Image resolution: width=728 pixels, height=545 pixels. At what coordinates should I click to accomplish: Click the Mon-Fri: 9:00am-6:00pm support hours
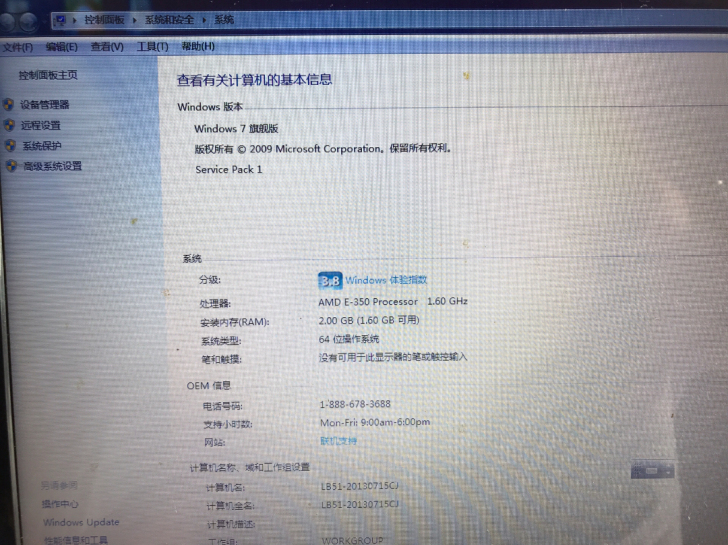pyautogui.click(x=375, y=422)
